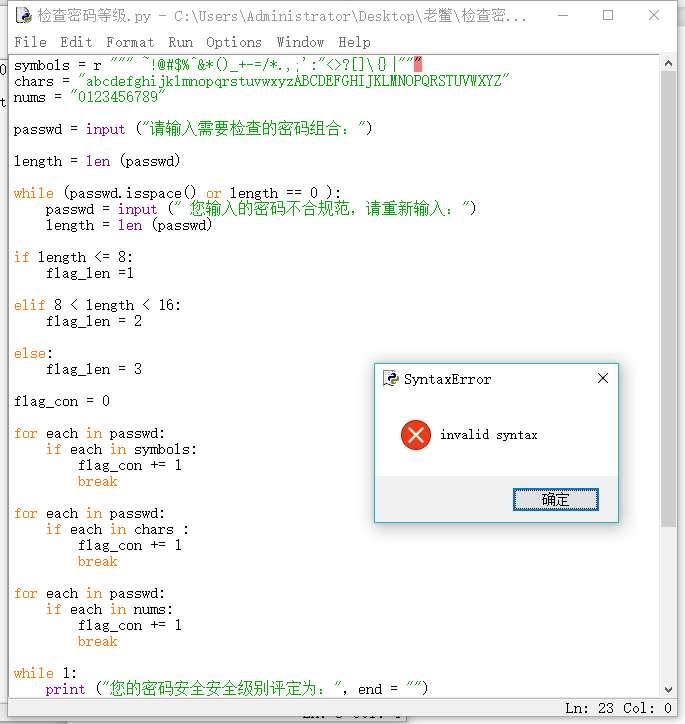
Task: Minimize the IDLE editor window
Action: click(562, 16)
